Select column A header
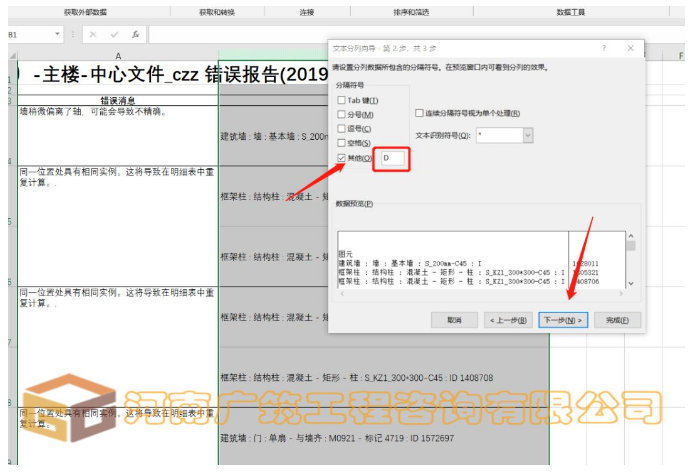 coord(118,56)
